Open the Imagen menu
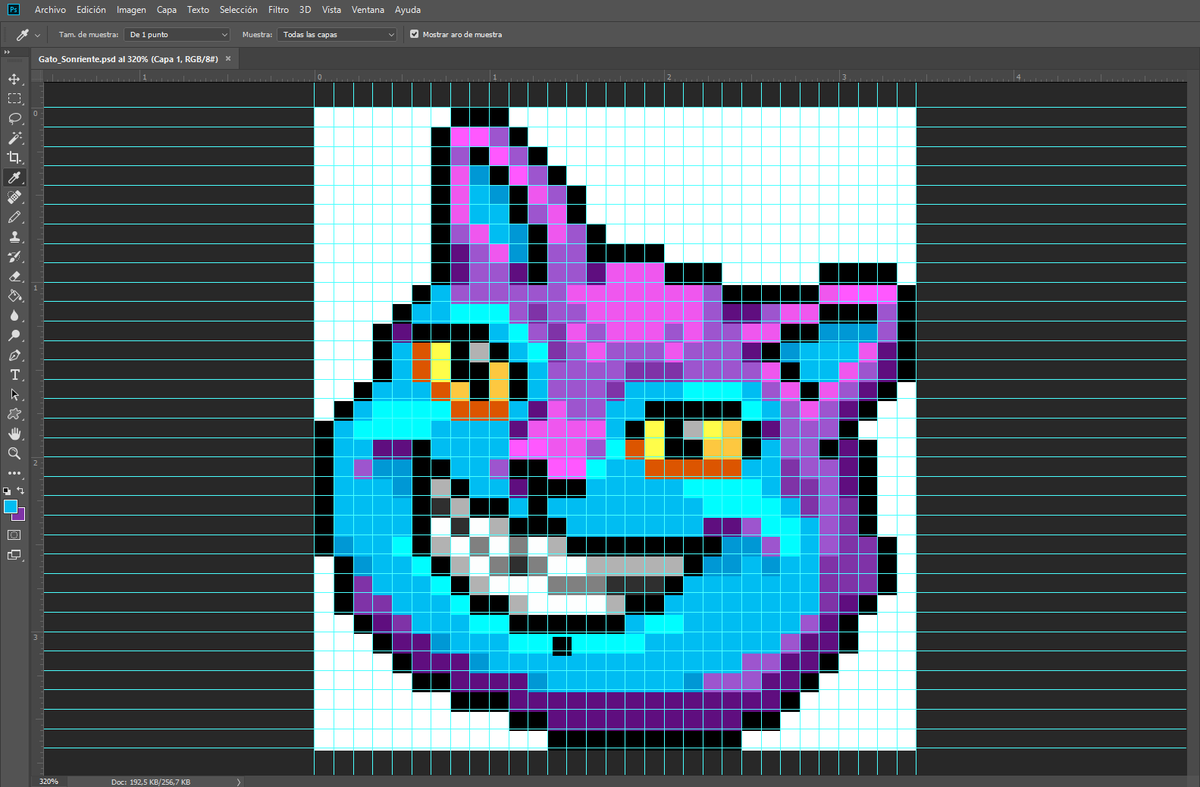This screenshot has width=1200, height=787. (131, 9)
